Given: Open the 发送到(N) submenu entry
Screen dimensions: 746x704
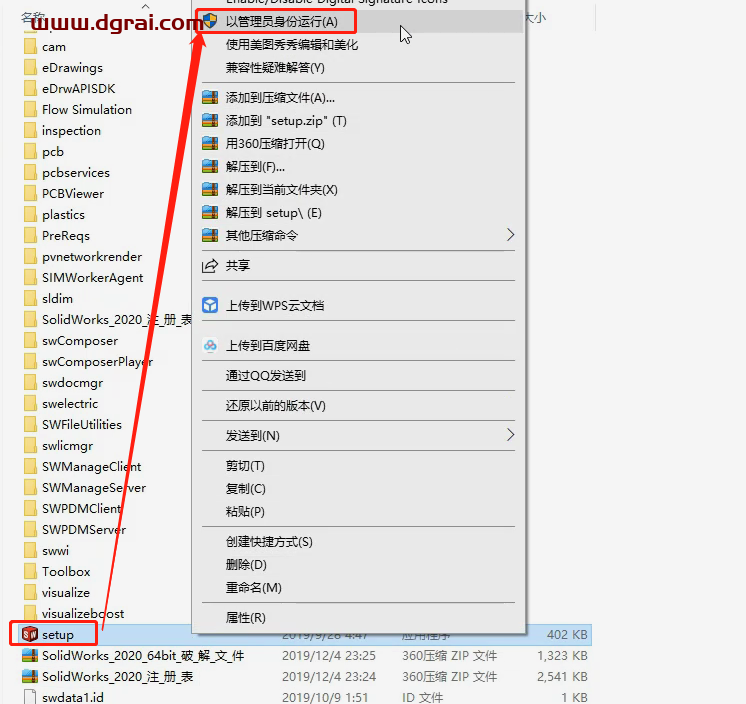Looking at the screenshot, I should click(252, 436).
